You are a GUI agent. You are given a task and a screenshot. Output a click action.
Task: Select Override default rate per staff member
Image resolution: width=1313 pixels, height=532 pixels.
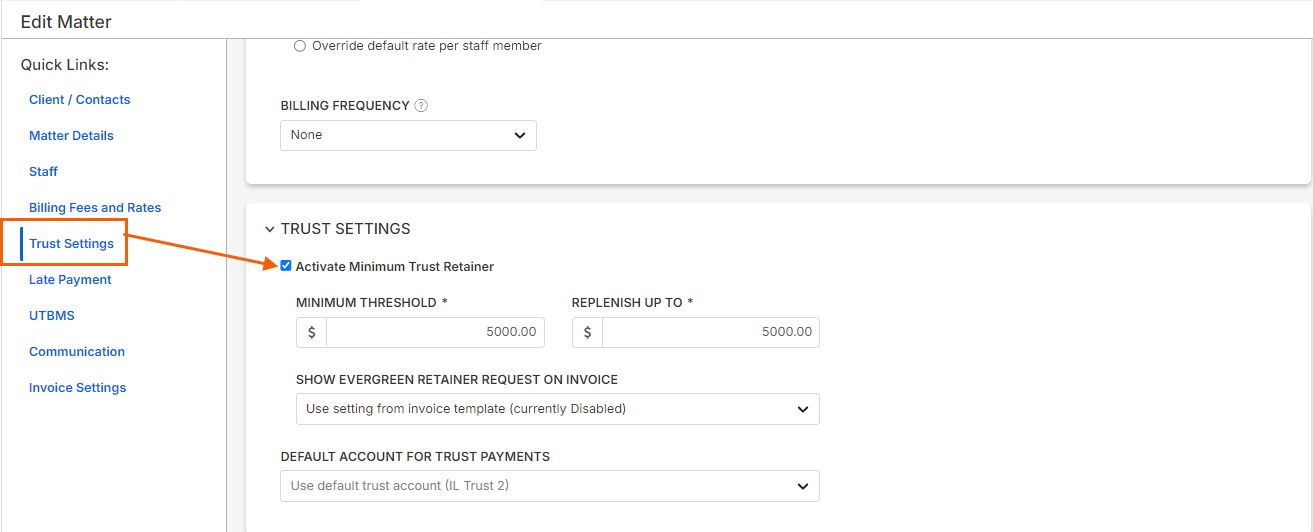pyautogui.click(x=300, y=46)
